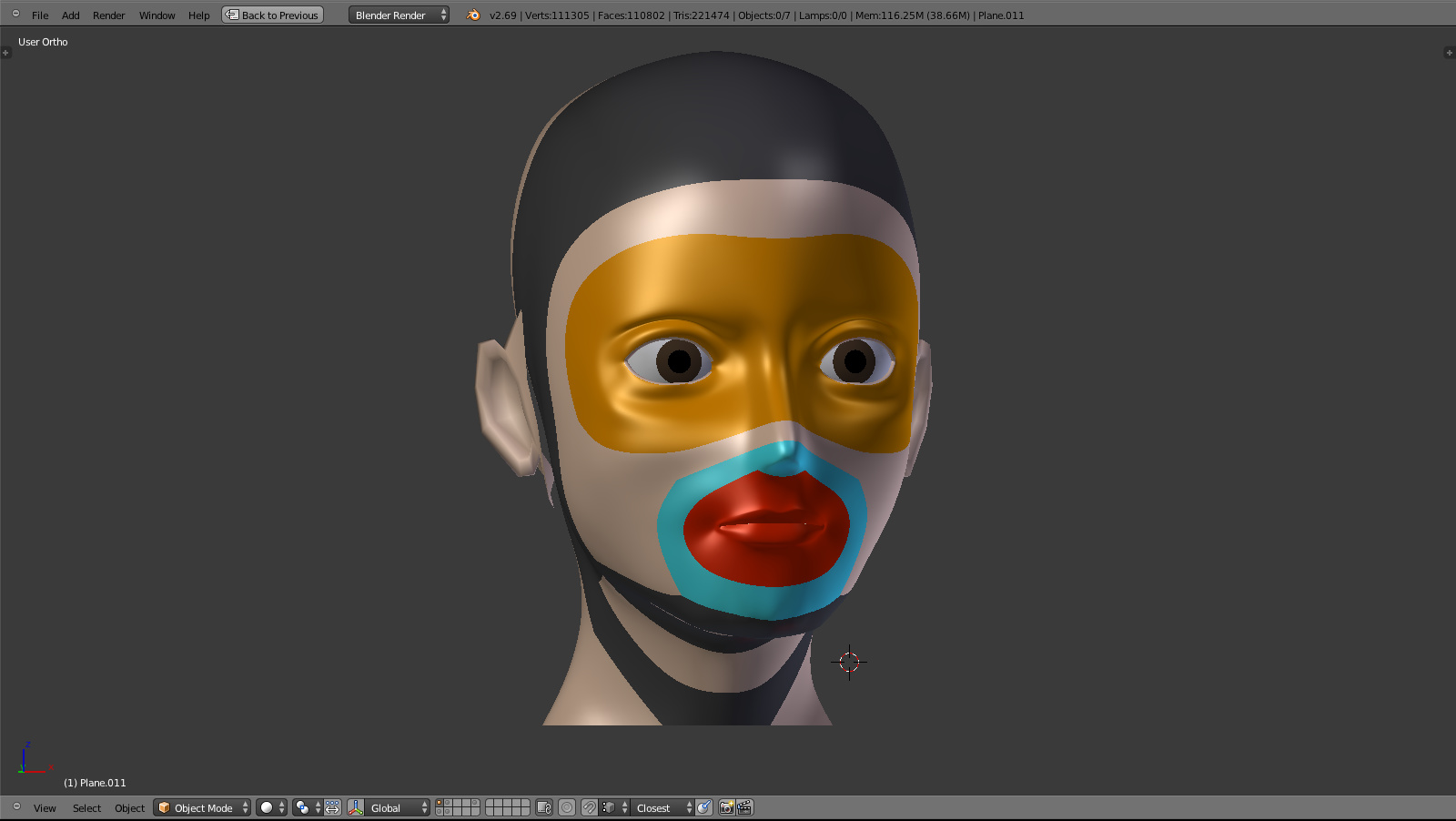
Task: Click the Verts:111305 statistic
Action: coord(557,15)
